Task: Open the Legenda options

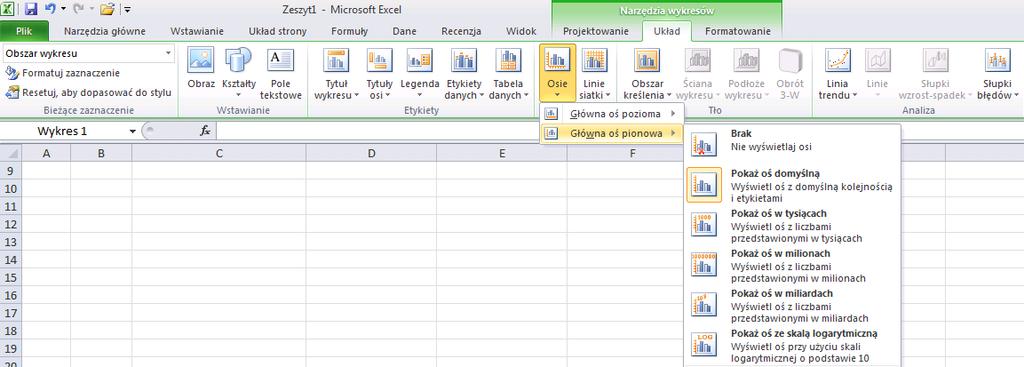Action: [419, 72]
